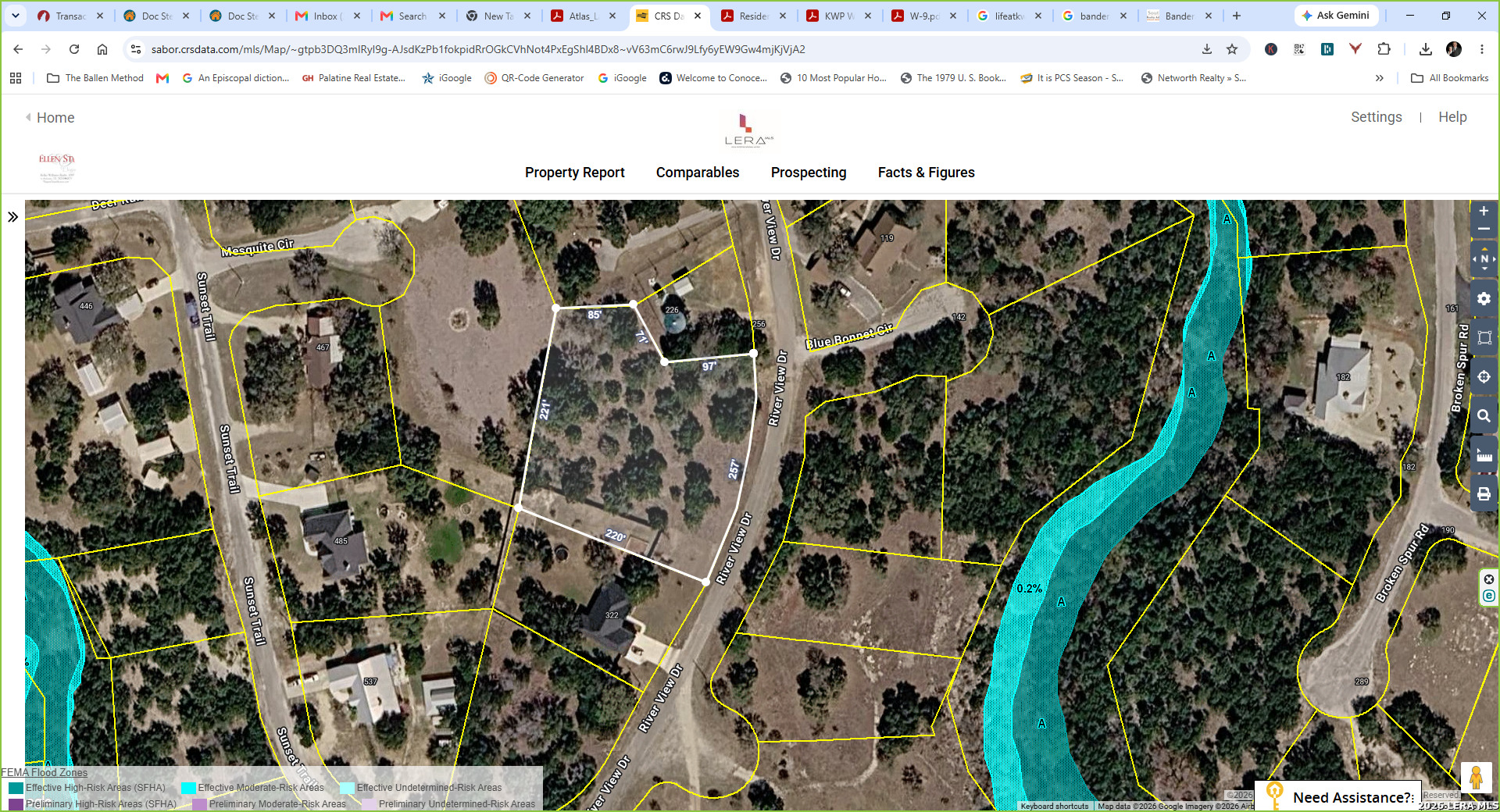
Task: Open the tab search dropdown arrow
Action: (16, 16)
